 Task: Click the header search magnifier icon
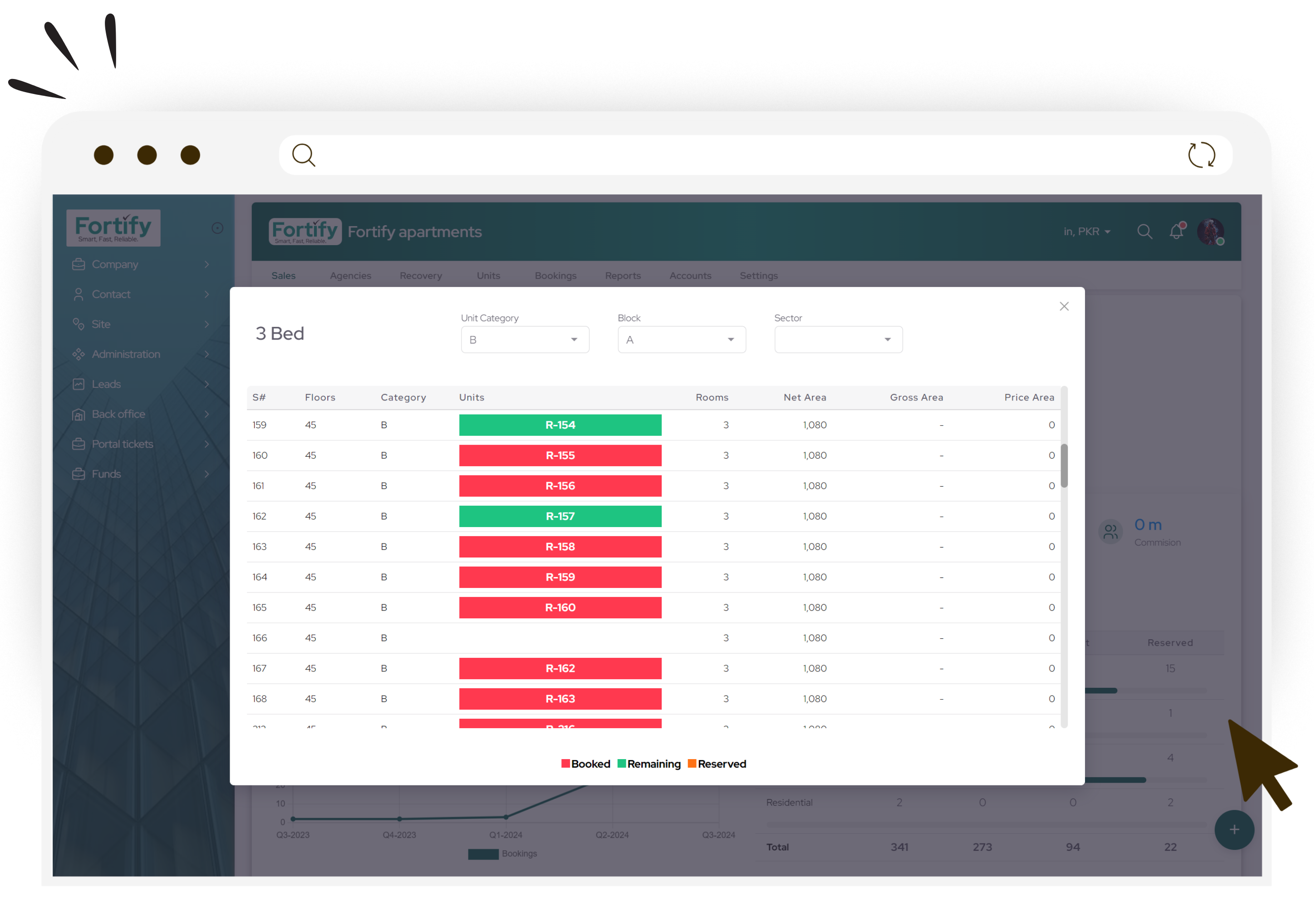click(1144, 232)
